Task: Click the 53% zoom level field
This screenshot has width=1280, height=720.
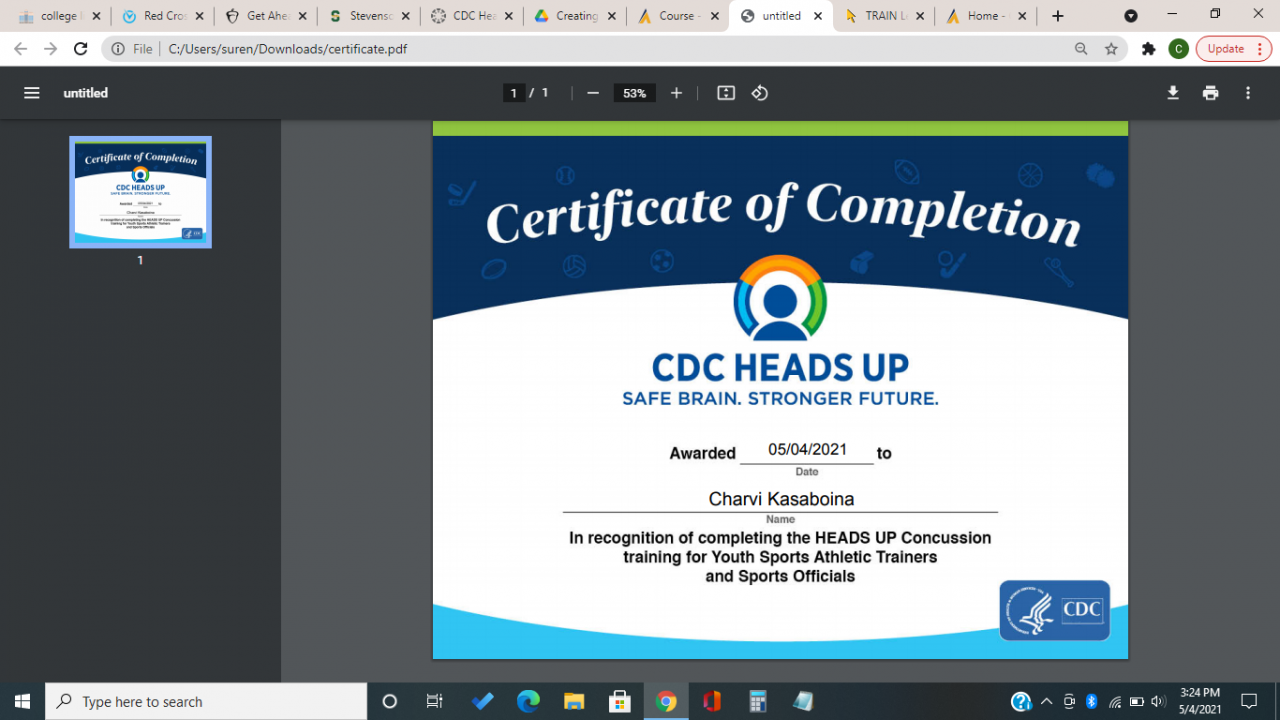Action: pyautogui.click(x=635, y=93)
